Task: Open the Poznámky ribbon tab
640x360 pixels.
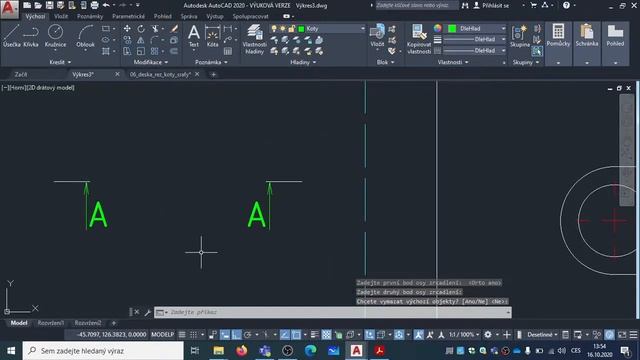Action: (90, 16)
